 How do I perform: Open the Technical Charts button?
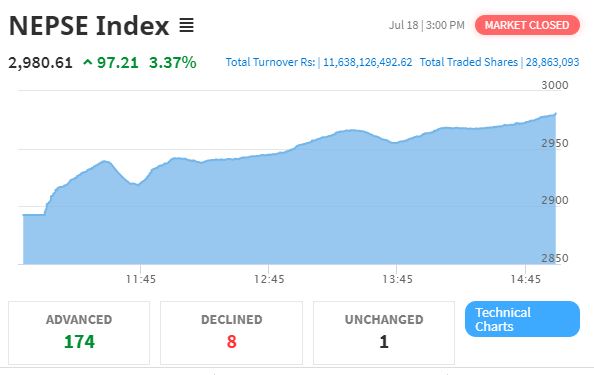point(522,319)
